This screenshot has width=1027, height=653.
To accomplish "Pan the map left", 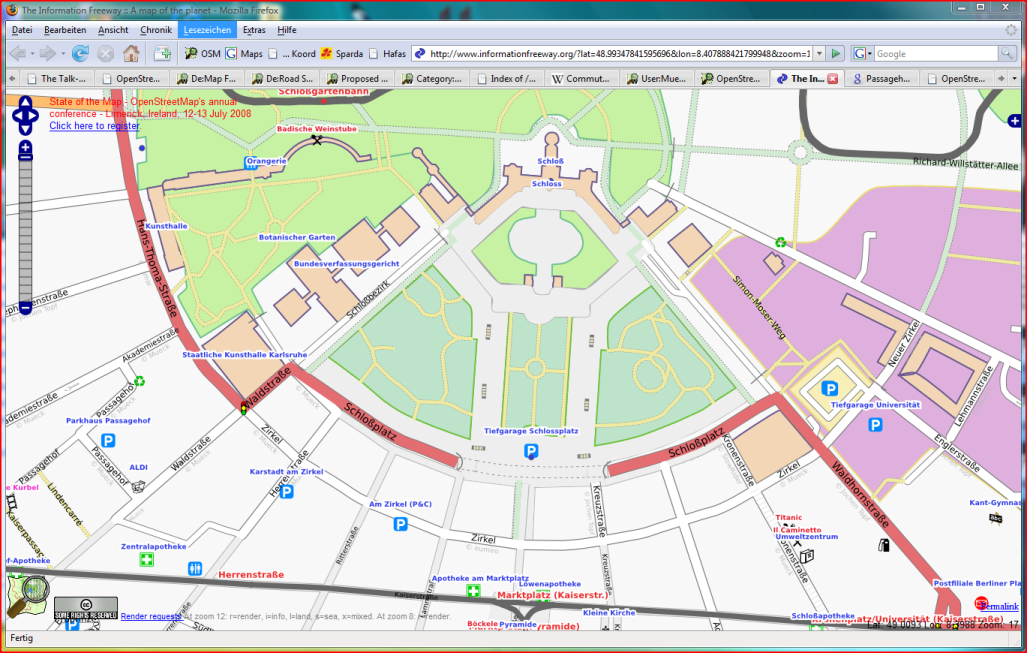I will click(x=16, y=116).
